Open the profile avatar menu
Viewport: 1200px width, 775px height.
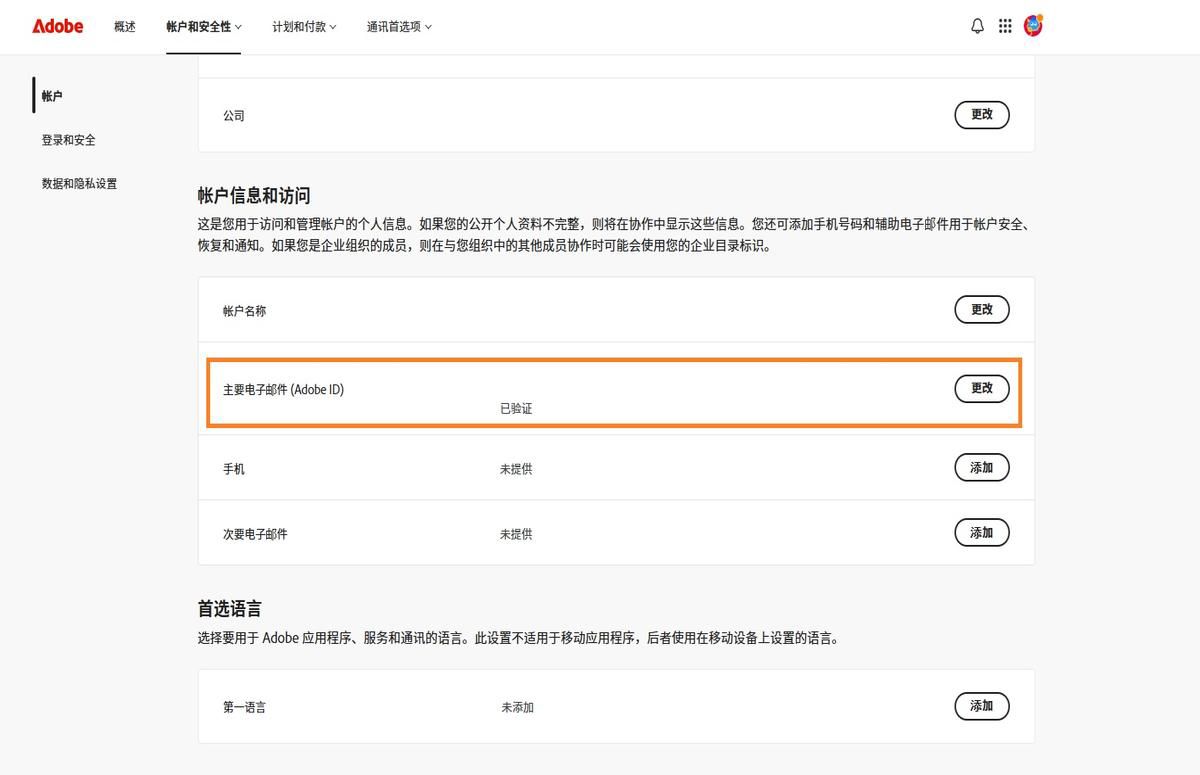[1034, 26]
